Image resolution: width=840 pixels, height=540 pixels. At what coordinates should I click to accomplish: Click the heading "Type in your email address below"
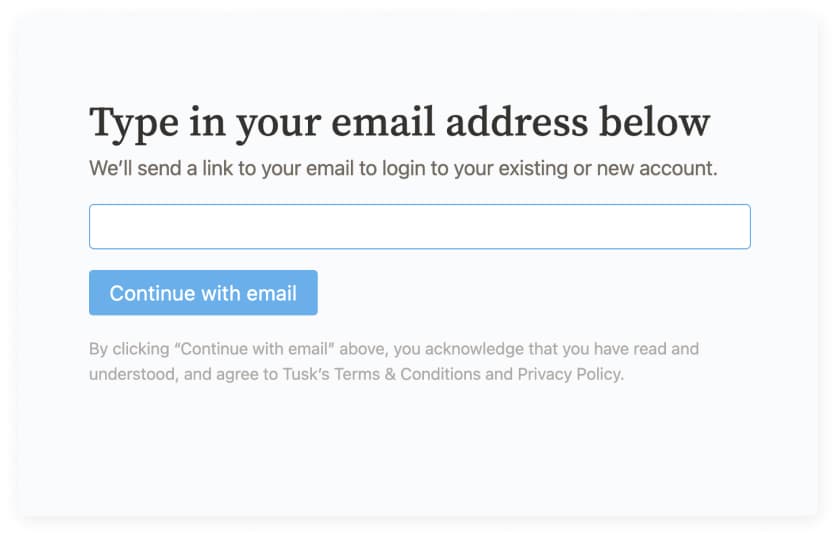tap(400, 124)
